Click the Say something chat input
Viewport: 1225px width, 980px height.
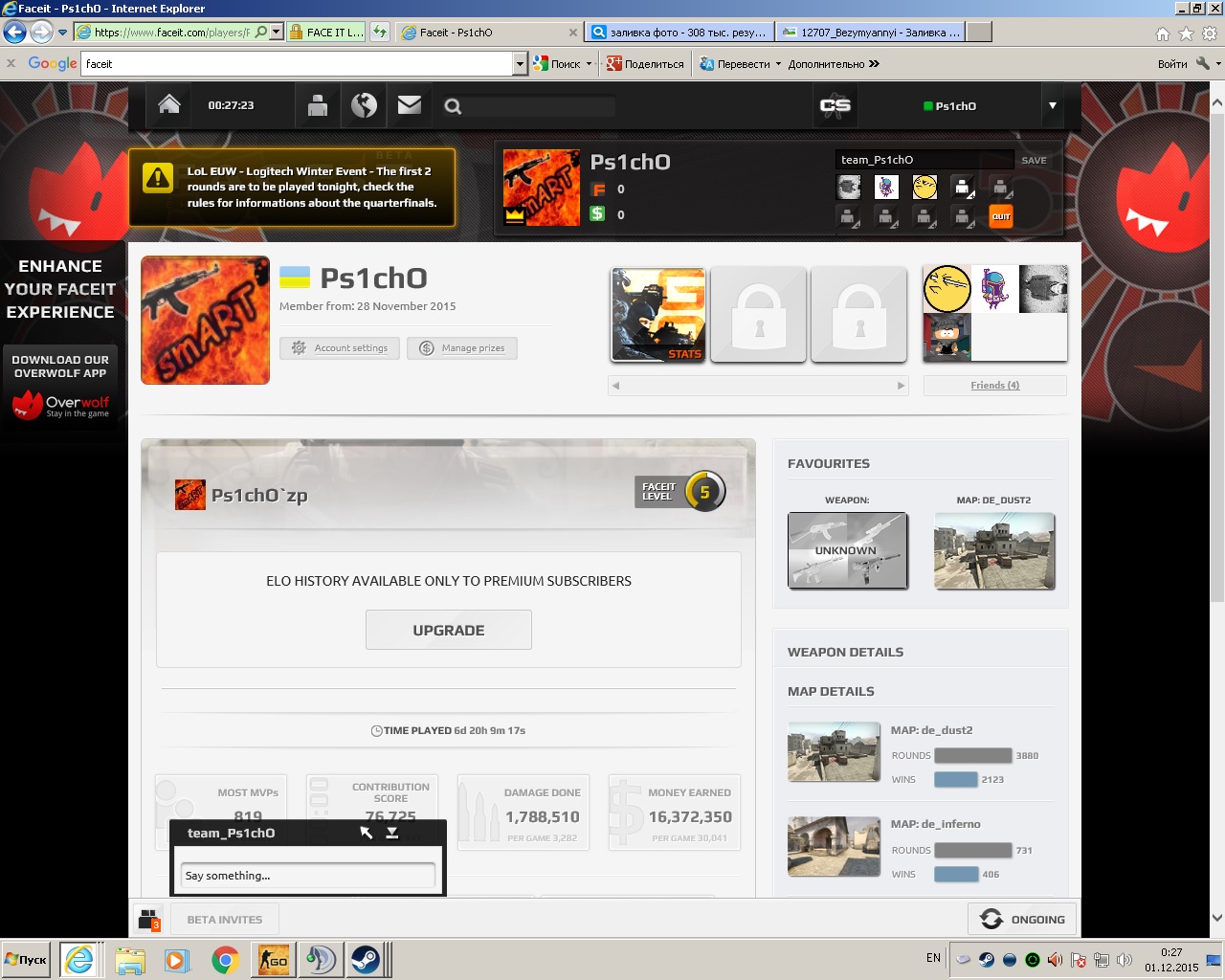click(x=308, y=876)
